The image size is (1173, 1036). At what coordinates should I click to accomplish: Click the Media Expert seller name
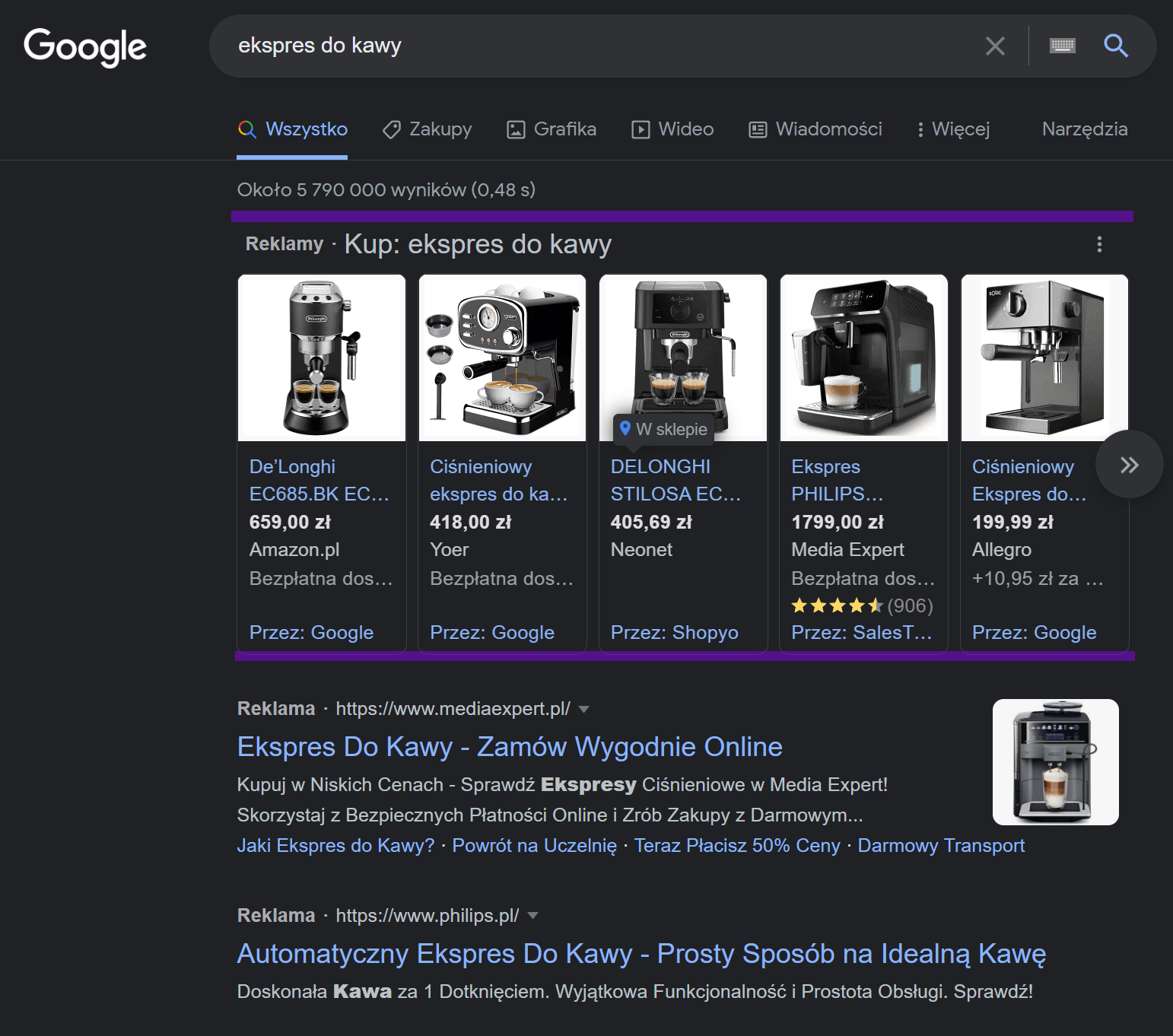point(847,550)
